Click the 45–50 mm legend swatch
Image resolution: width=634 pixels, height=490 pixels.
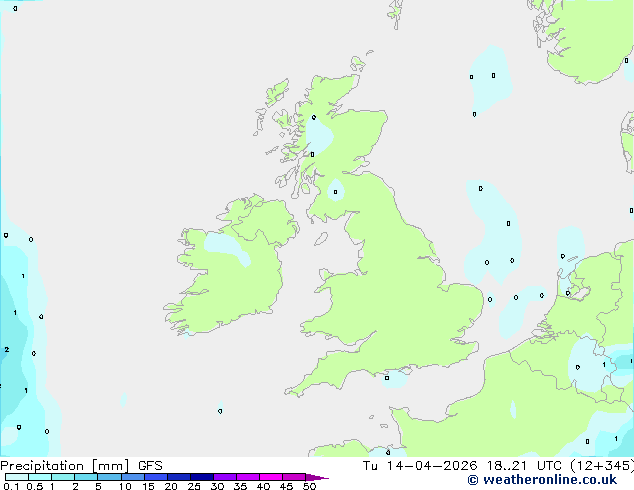[294, 477]
